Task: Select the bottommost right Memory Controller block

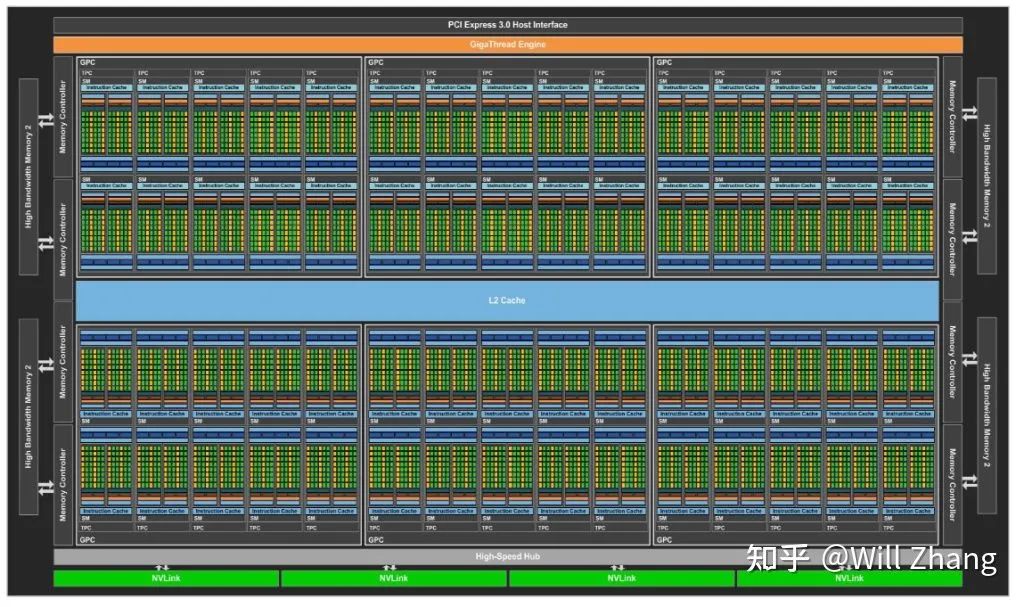Action: coord(951,485)
